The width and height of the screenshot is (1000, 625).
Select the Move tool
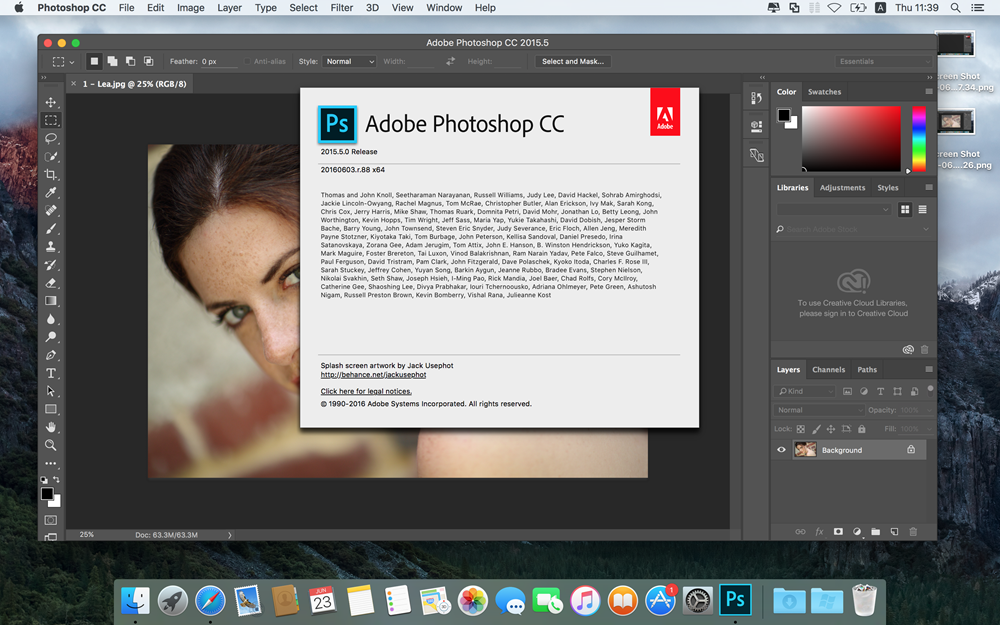click(50, 102)
